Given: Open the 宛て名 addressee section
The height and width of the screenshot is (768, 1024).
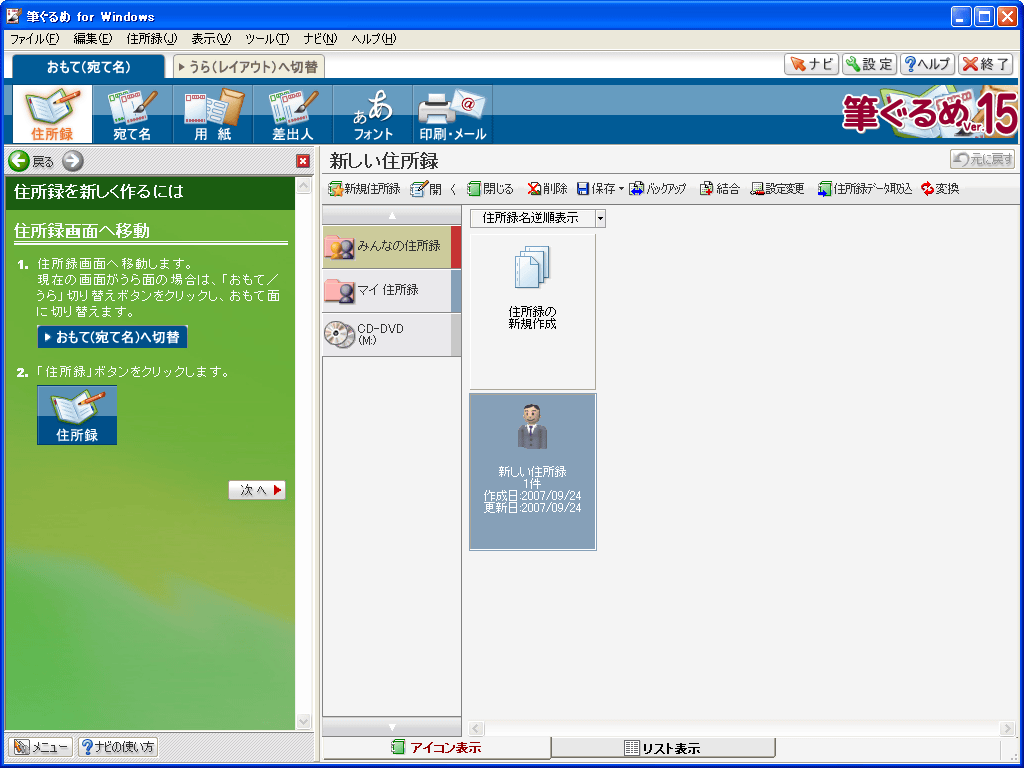Looking at the screenshot, I should tap(133, 114).
